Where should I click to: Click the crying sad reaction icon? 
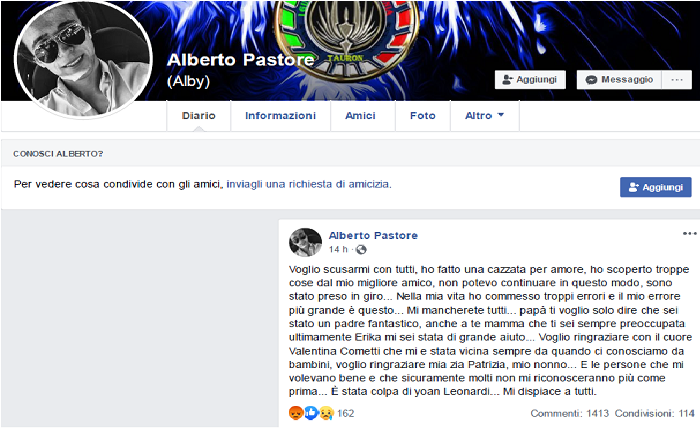click(x=326, y=413)
